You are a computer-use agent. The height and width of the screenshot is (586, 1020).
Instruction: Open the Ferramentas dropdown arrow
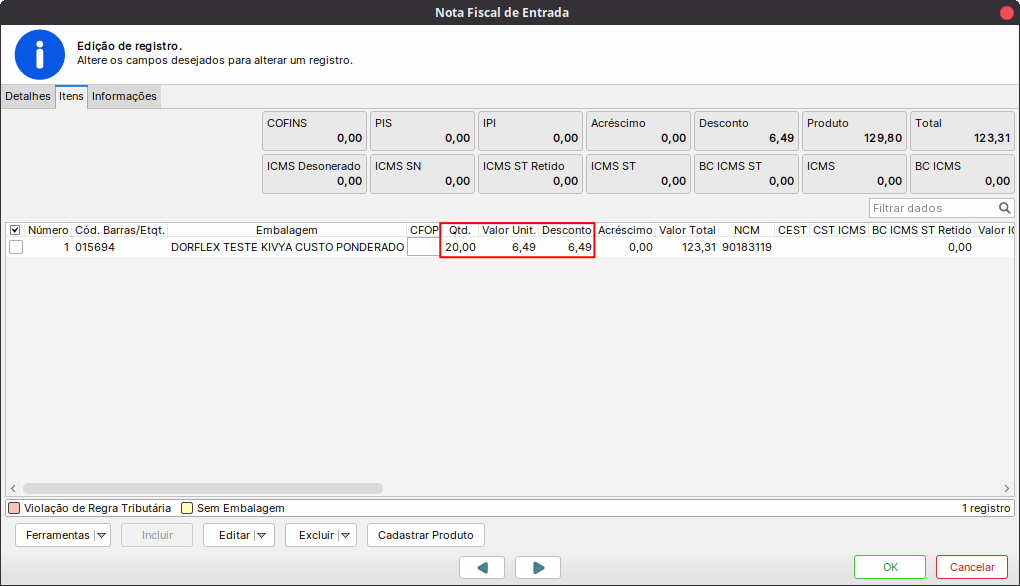point(101,535)
